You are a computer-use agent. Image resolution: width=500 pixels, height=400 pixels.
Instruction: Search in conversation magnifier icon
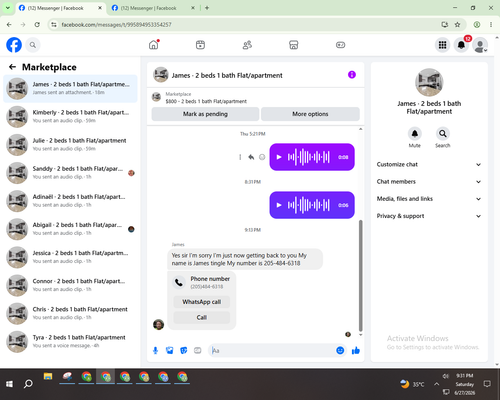point(442,134)
